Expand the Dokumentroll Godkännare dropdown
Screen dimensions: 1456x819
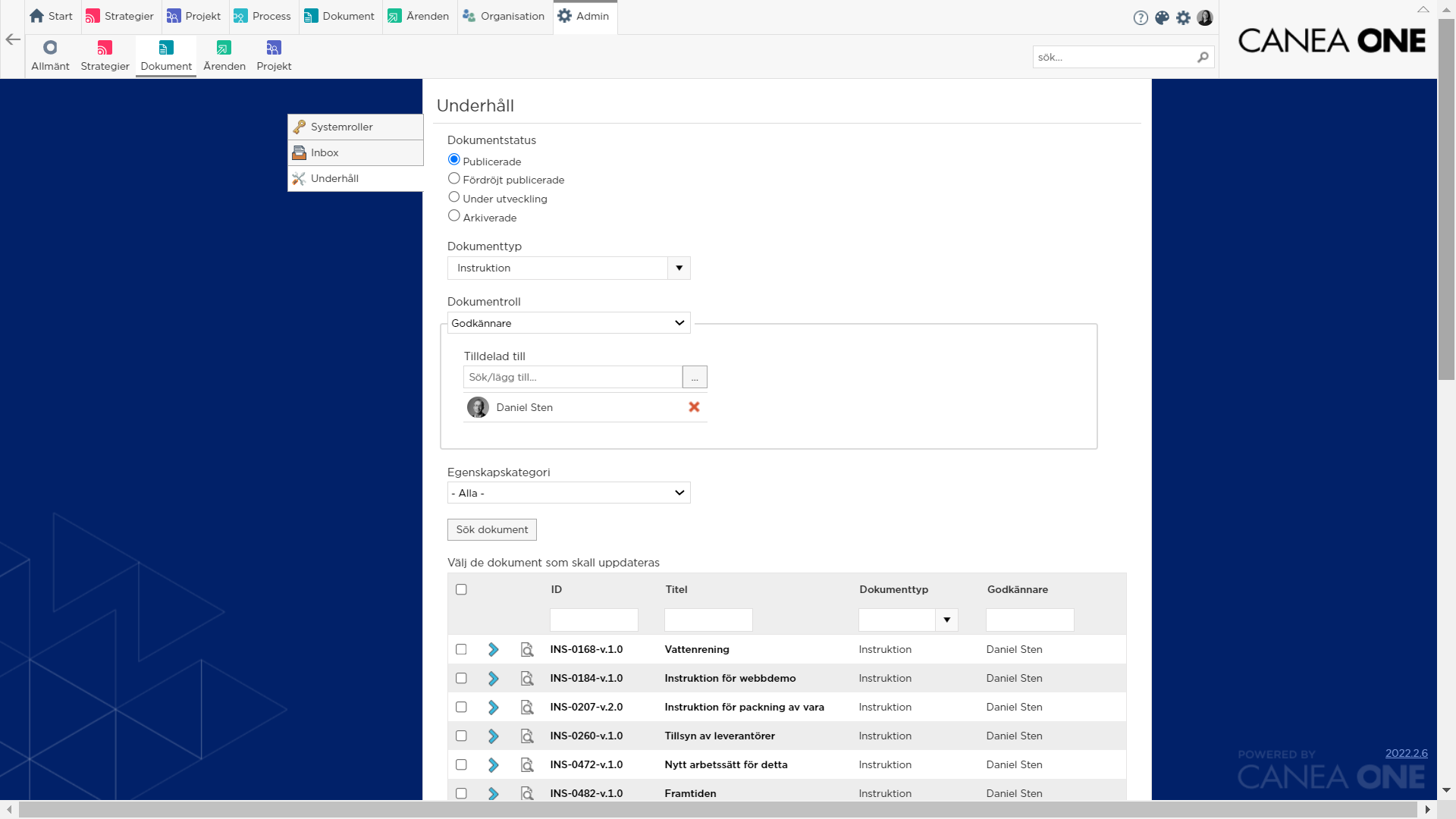click(569, 323)
